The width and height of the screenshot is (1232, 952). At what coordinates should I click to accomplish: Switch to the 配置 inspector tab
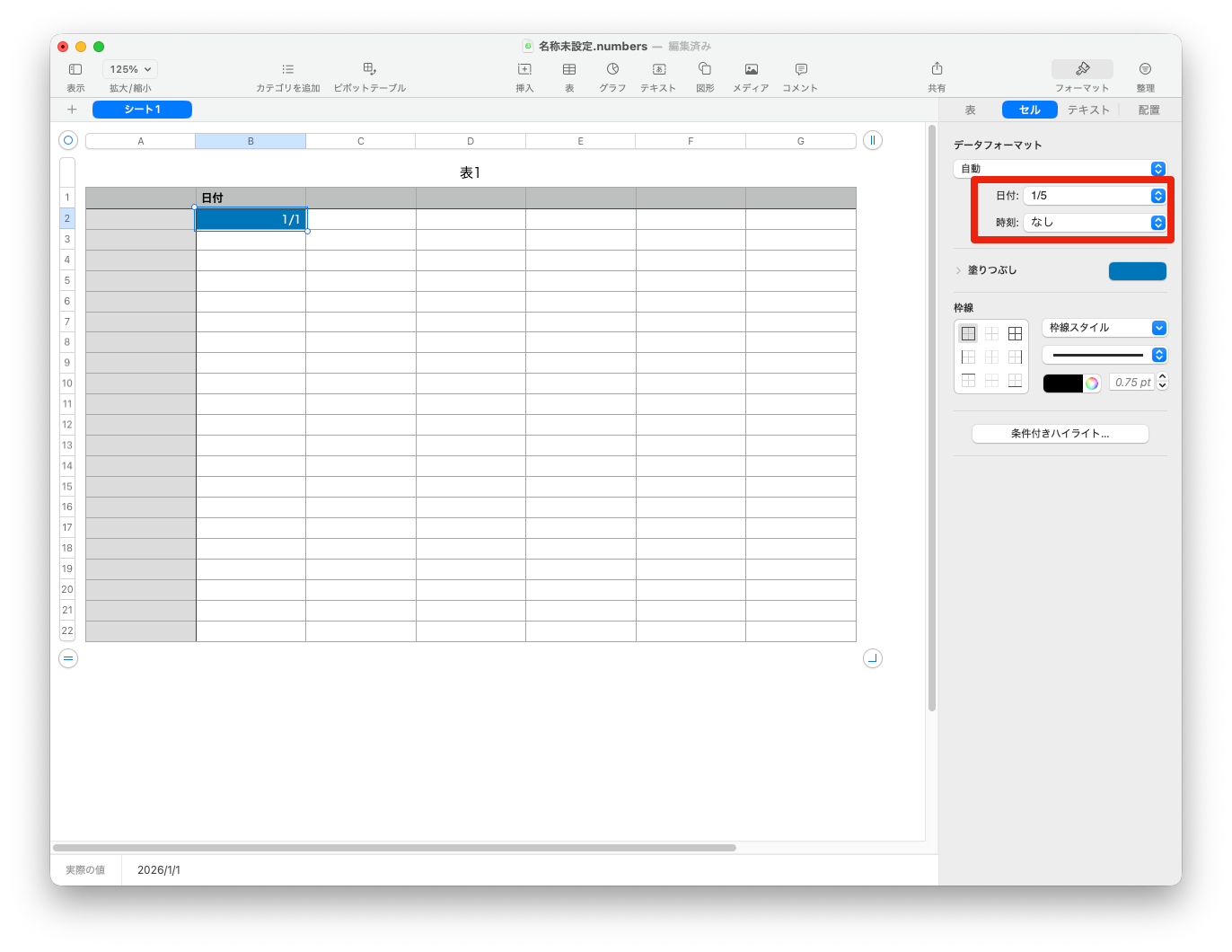tap(1148, 110)
